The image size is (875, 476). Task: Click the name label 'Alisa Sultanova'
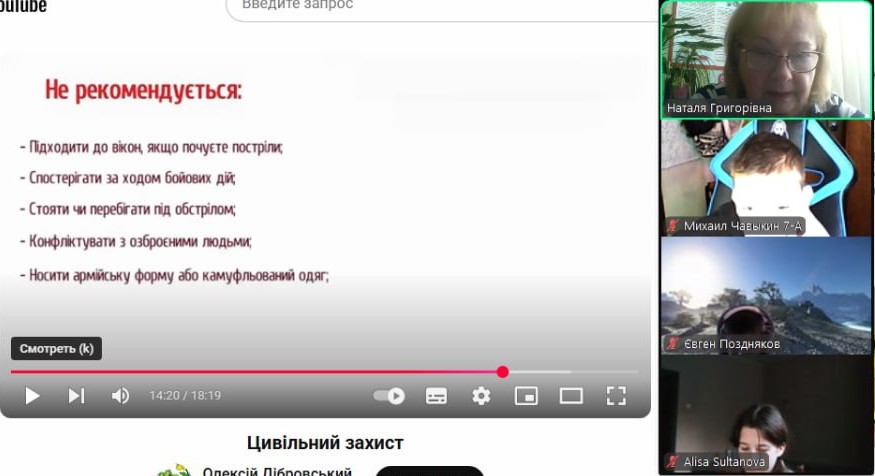point(724,461)
